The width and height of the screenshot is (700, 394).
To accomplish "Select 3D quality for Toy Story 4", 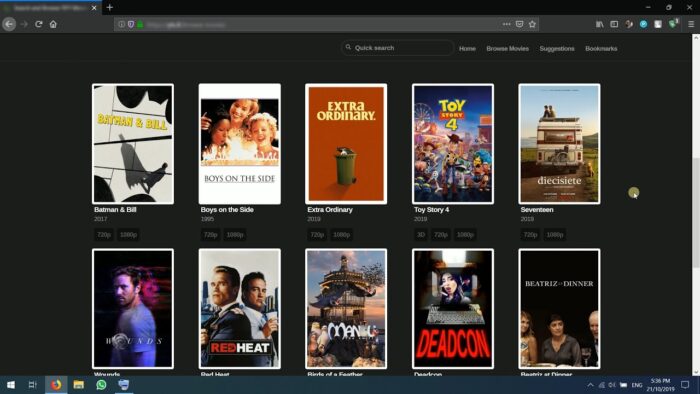I will point(421,235).
